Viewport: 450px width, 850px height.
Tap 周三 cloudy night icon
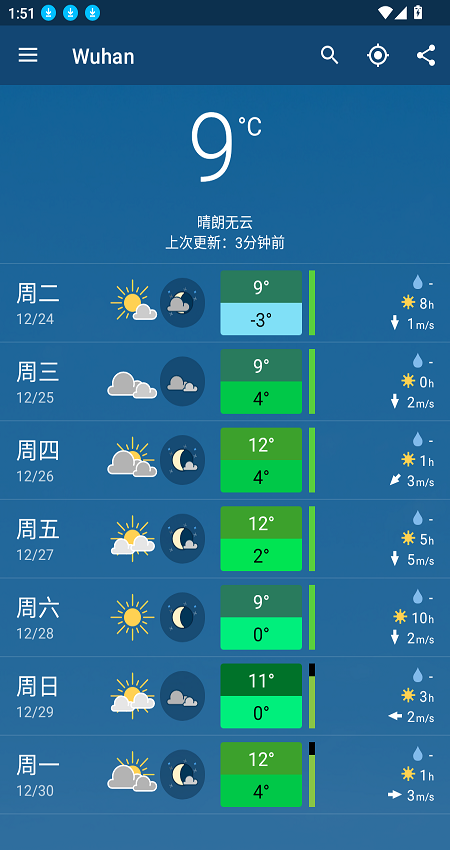click(182, 381)
